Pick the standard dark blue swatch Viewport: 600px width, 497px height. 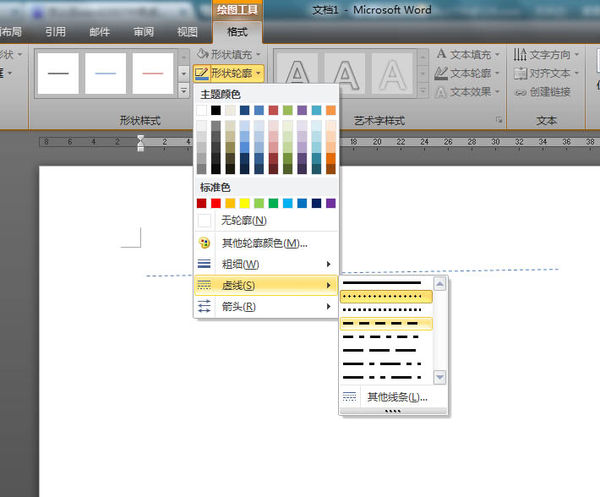(x=316, y=203)
